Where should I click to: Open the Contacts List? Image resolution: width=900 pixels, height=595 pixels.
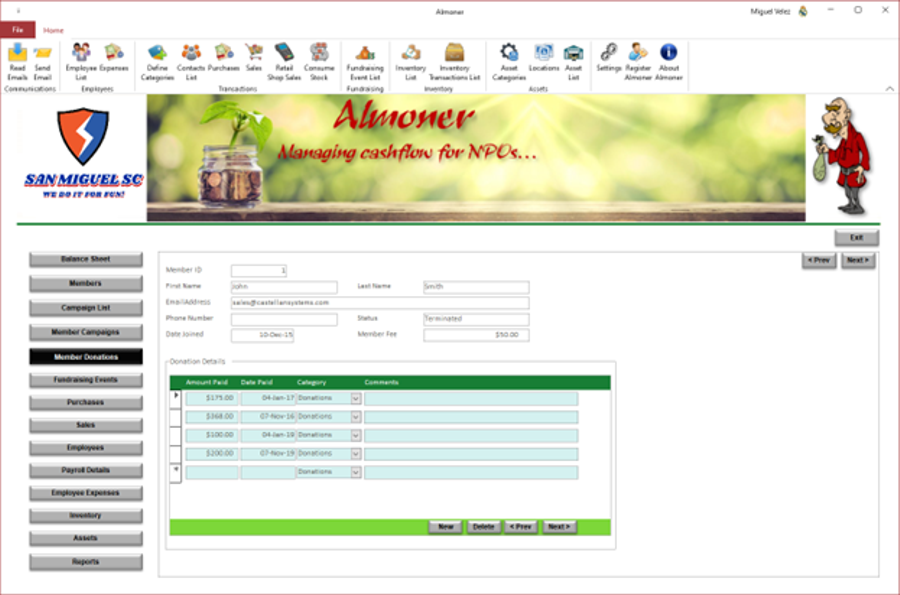click(x=191, y=61)
